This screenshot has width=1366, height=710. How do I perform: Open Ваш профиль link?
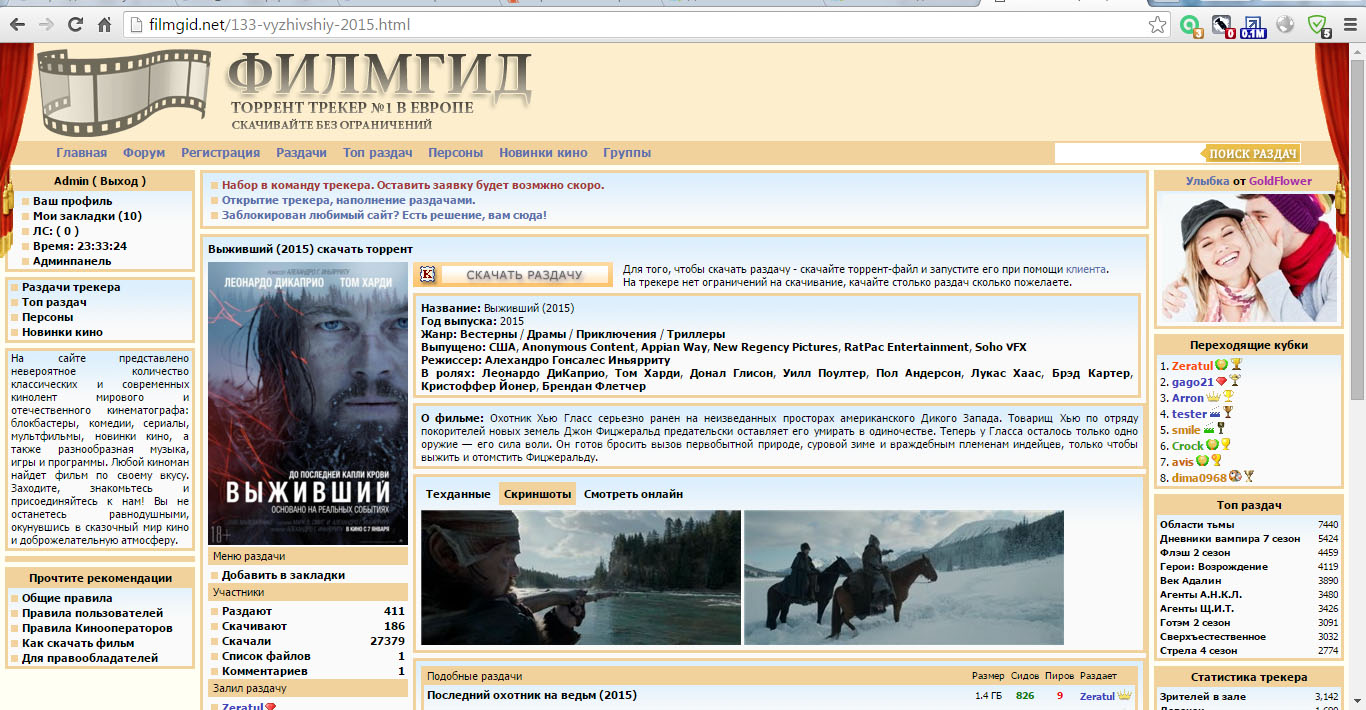point(72,201)
